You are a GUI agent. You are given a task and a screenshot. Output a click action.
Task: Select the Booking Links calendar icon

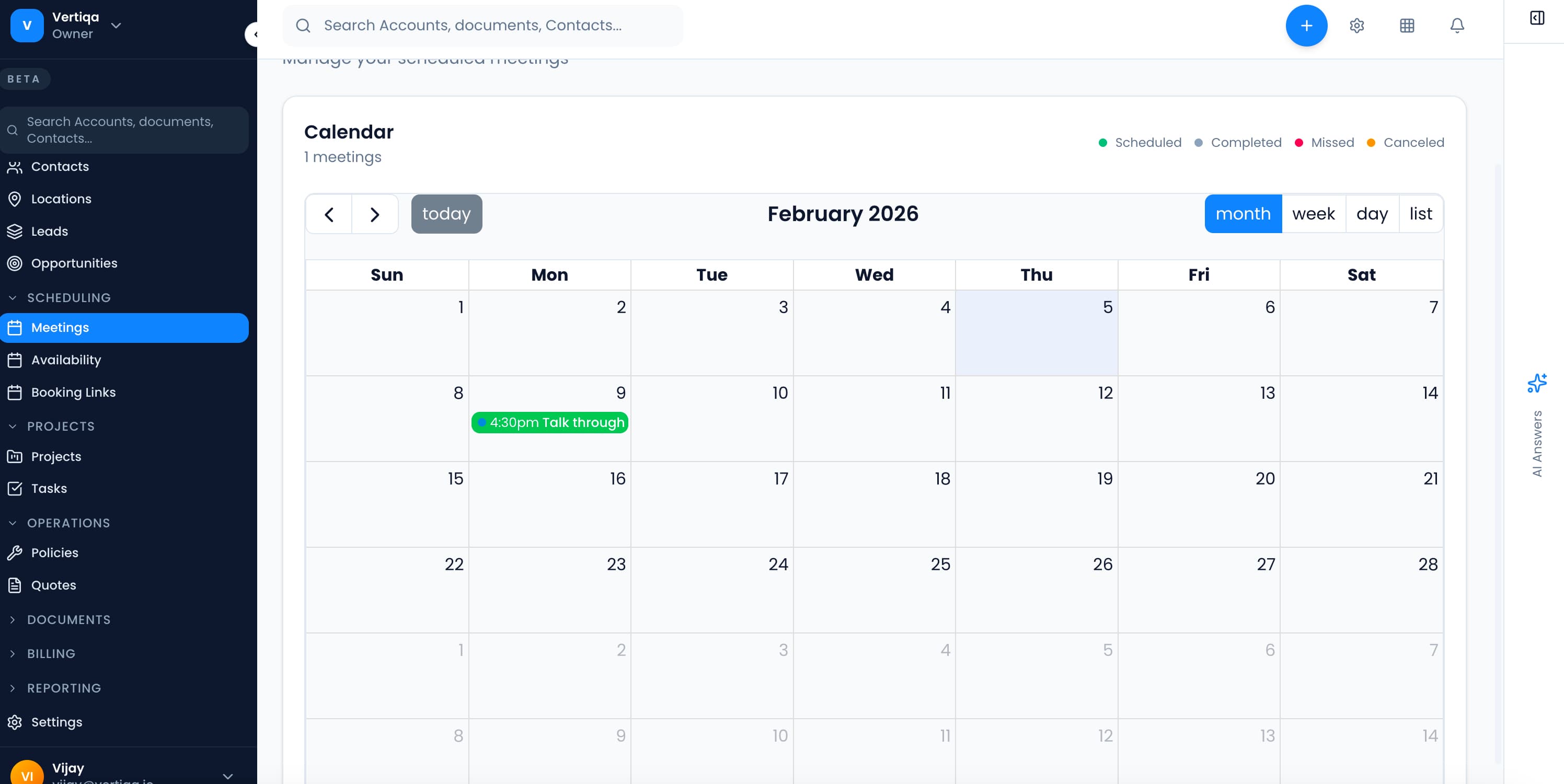(x=16, y=393)
